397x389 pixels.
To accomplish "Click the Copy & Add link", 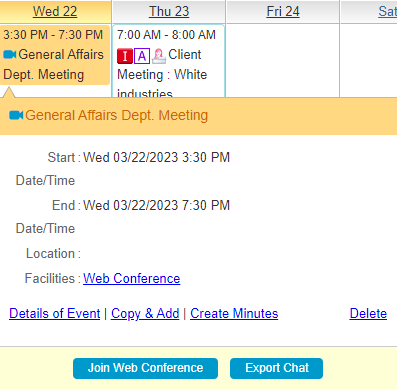I will [x=145, y=314].
